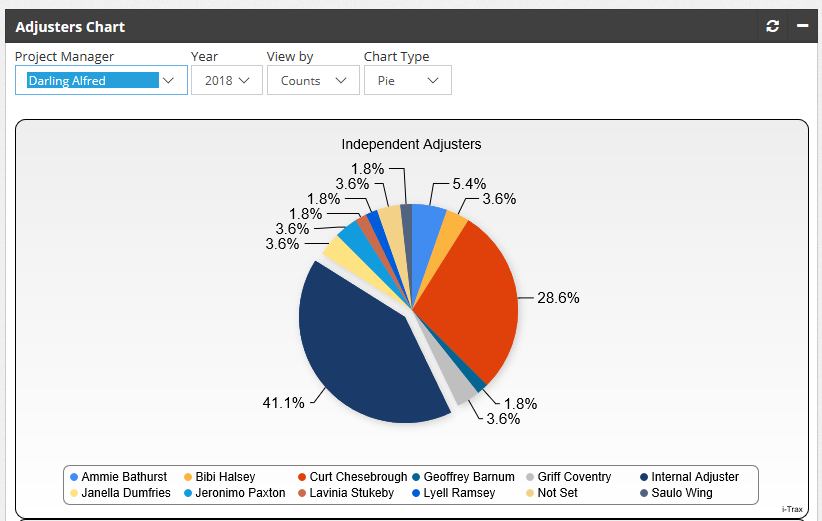Toggle Ammie Bathurst legend item

pyautogui.click(x=123, y=477)
